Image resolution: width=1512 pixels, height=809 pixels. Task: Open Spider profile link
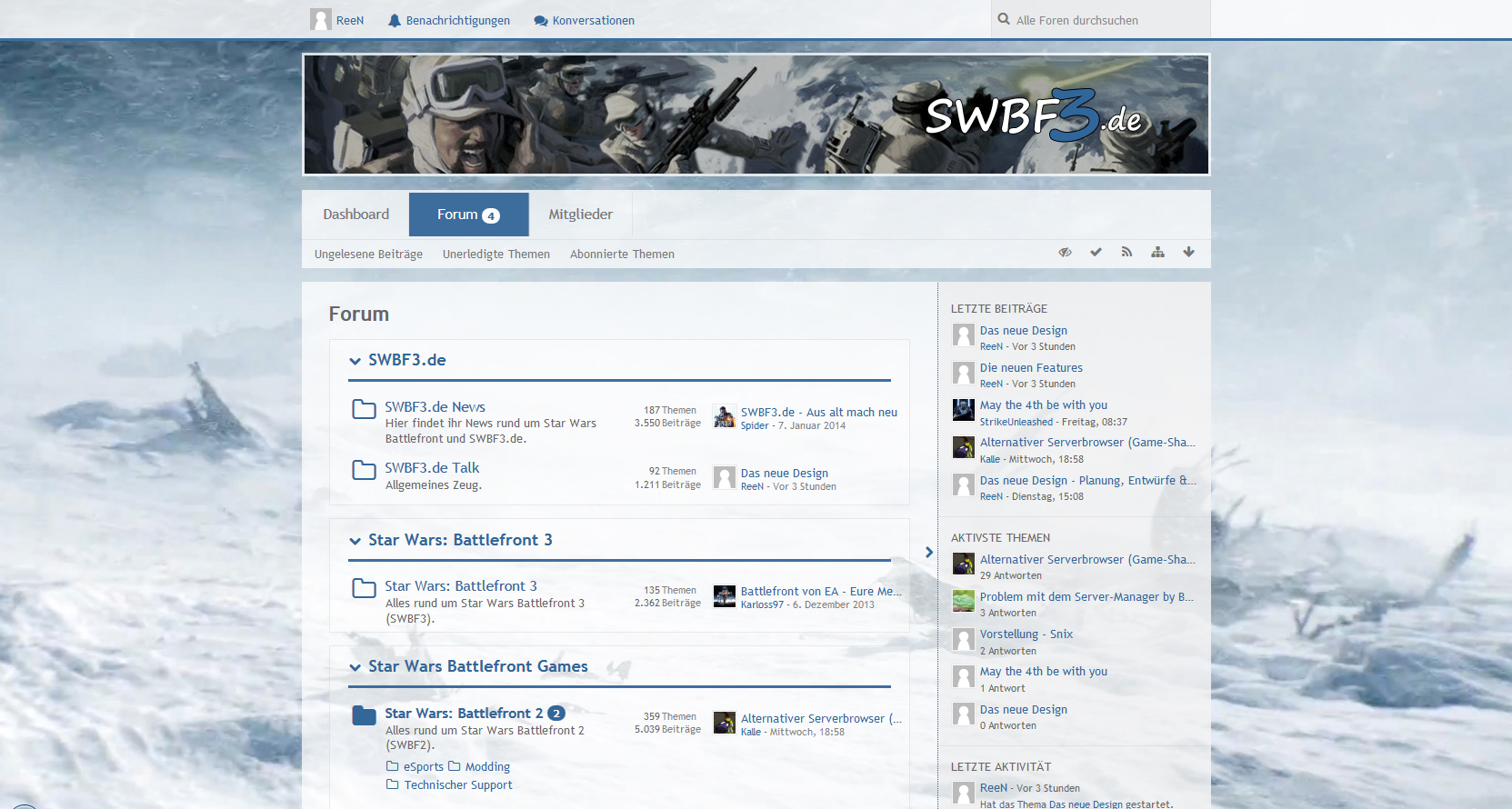[755, 426]
